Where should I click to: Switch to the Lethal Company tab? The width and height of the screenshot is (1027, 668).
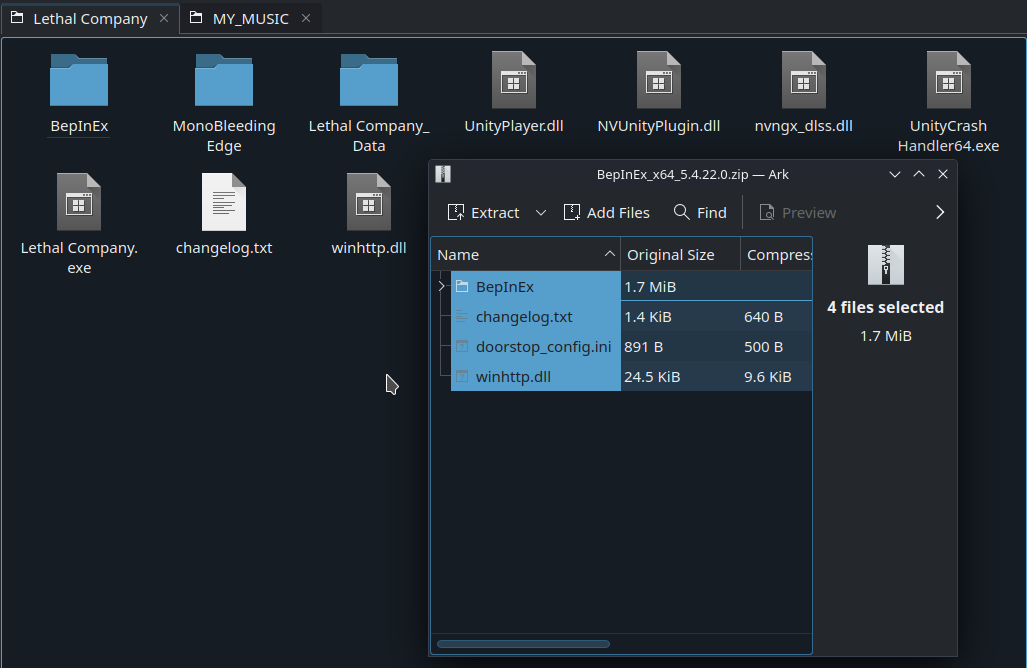click(x=90, y=18)
